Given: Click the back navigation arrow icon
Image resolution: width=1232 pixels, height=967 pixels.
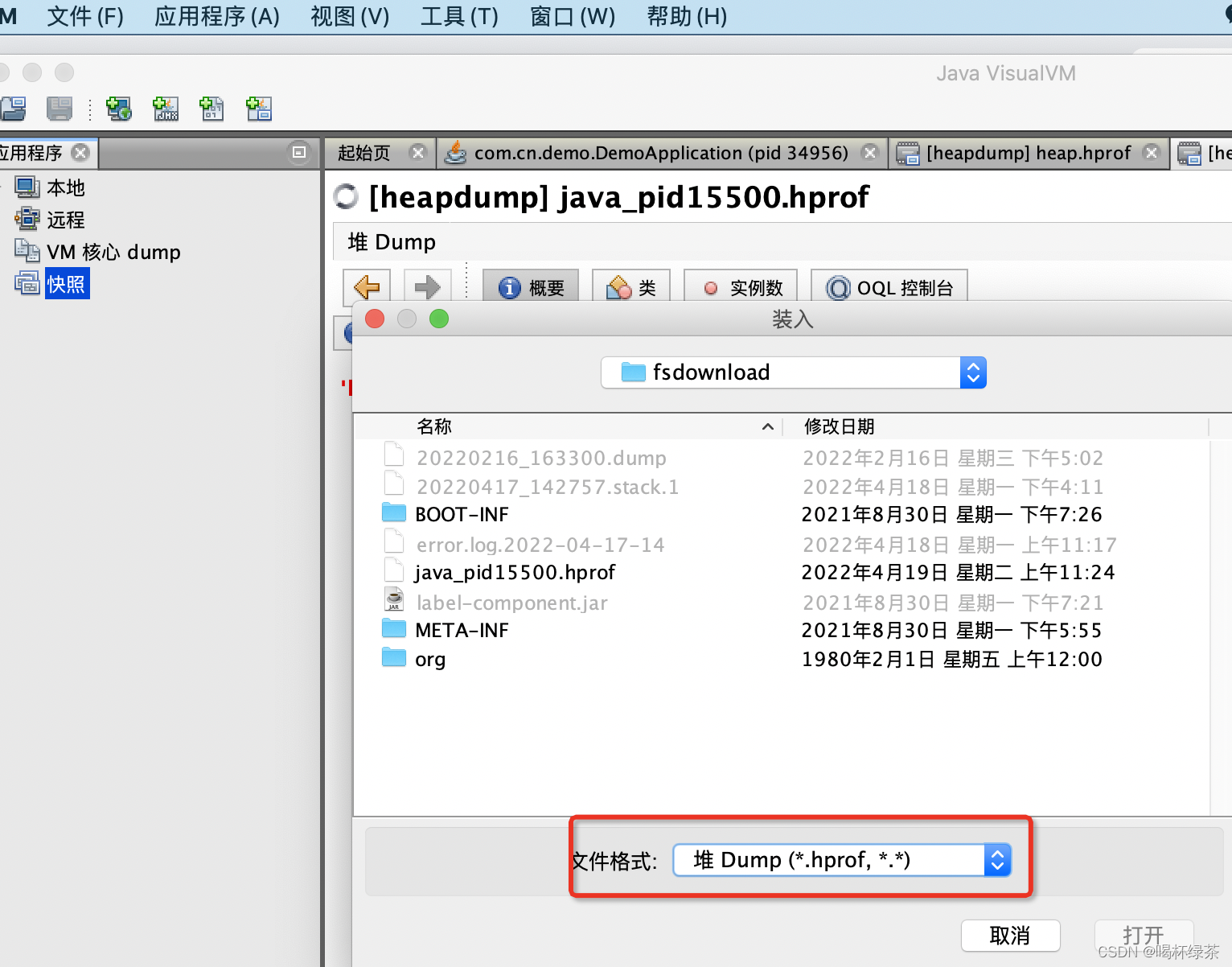Looking at the screenshot, I should click(366, 287).
